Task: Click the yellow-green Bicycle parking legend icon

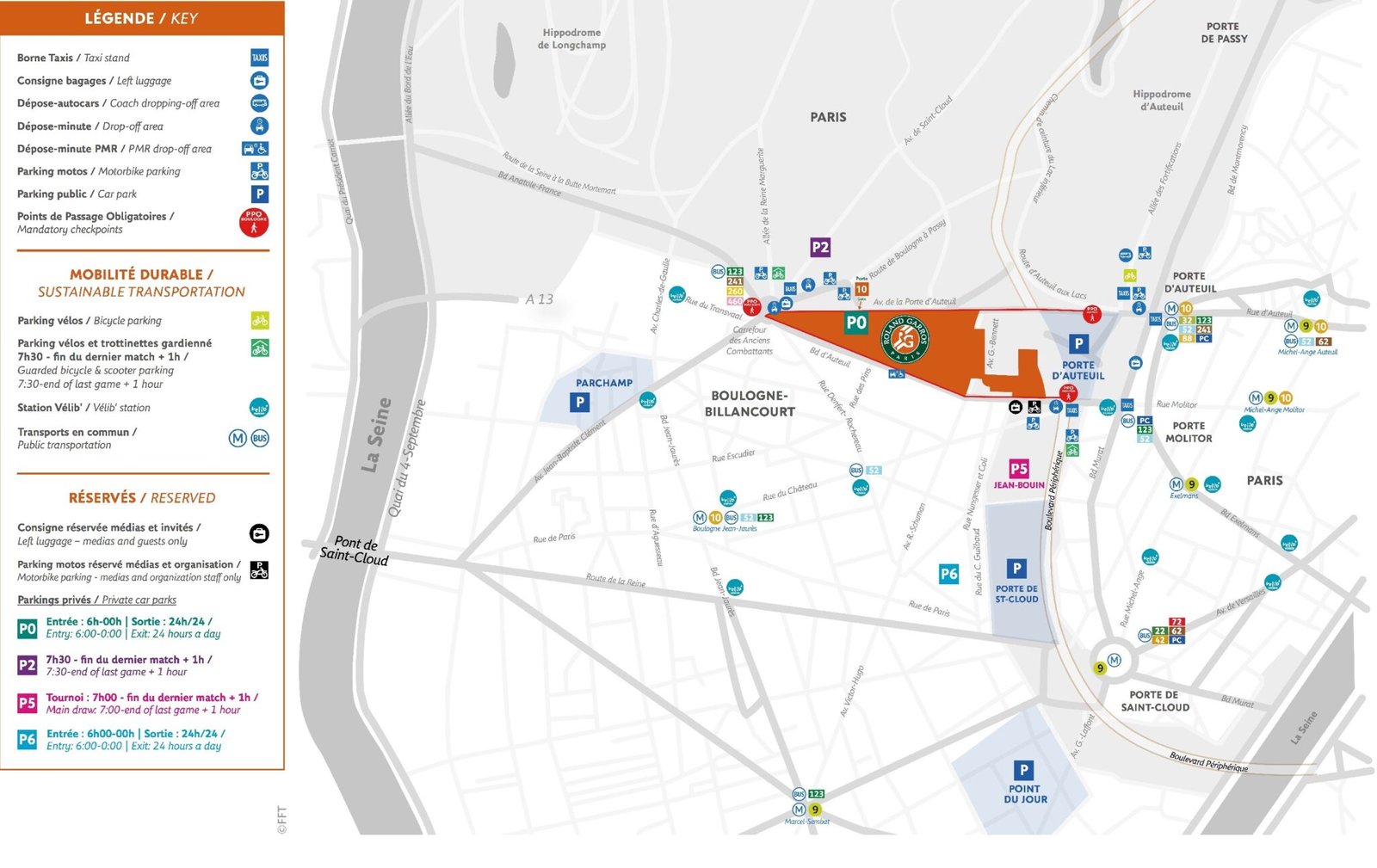Action: [x=259, y=321]
